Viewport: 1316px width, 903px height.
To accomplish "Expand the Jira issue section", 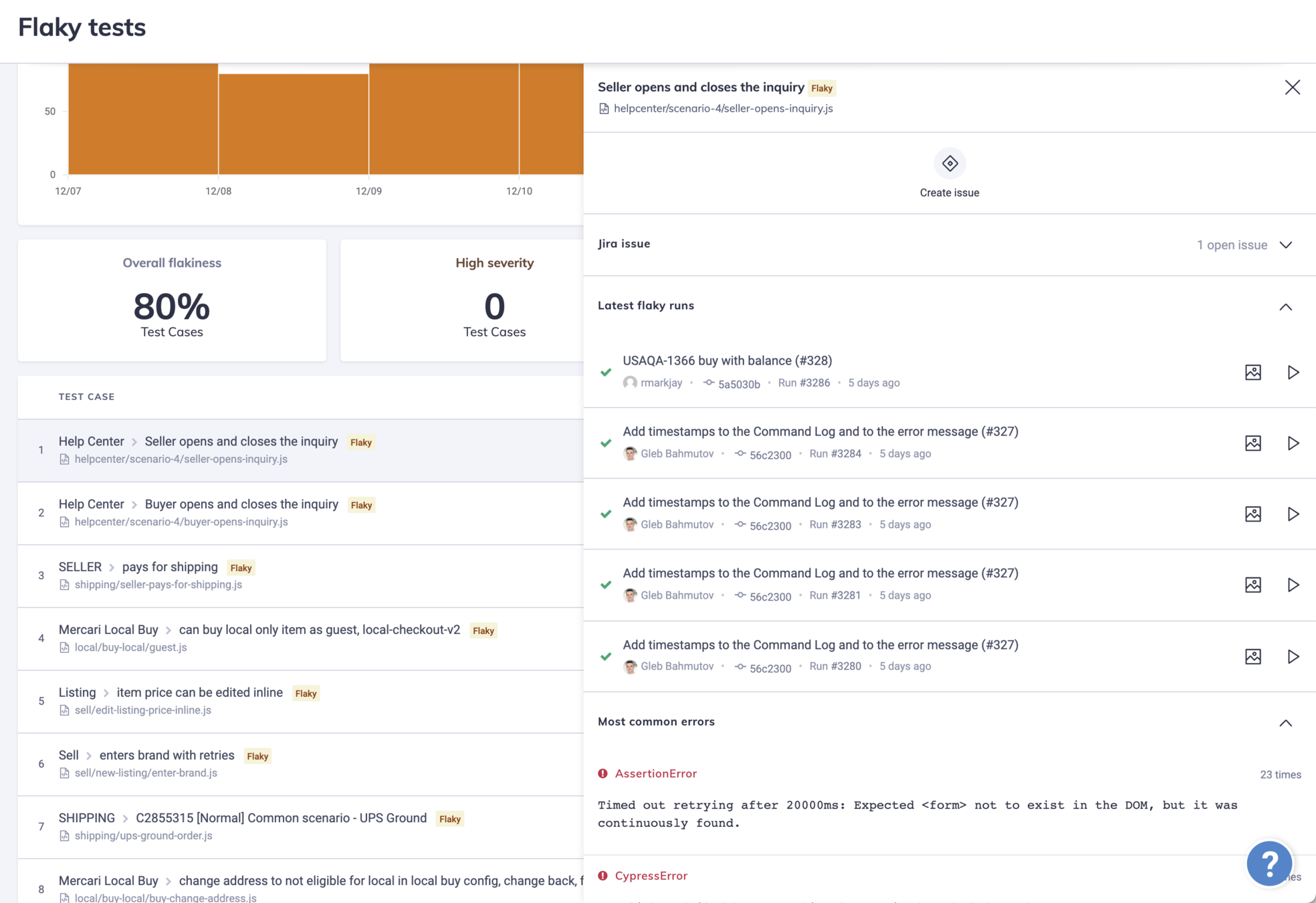I will tap(1285, 245).
